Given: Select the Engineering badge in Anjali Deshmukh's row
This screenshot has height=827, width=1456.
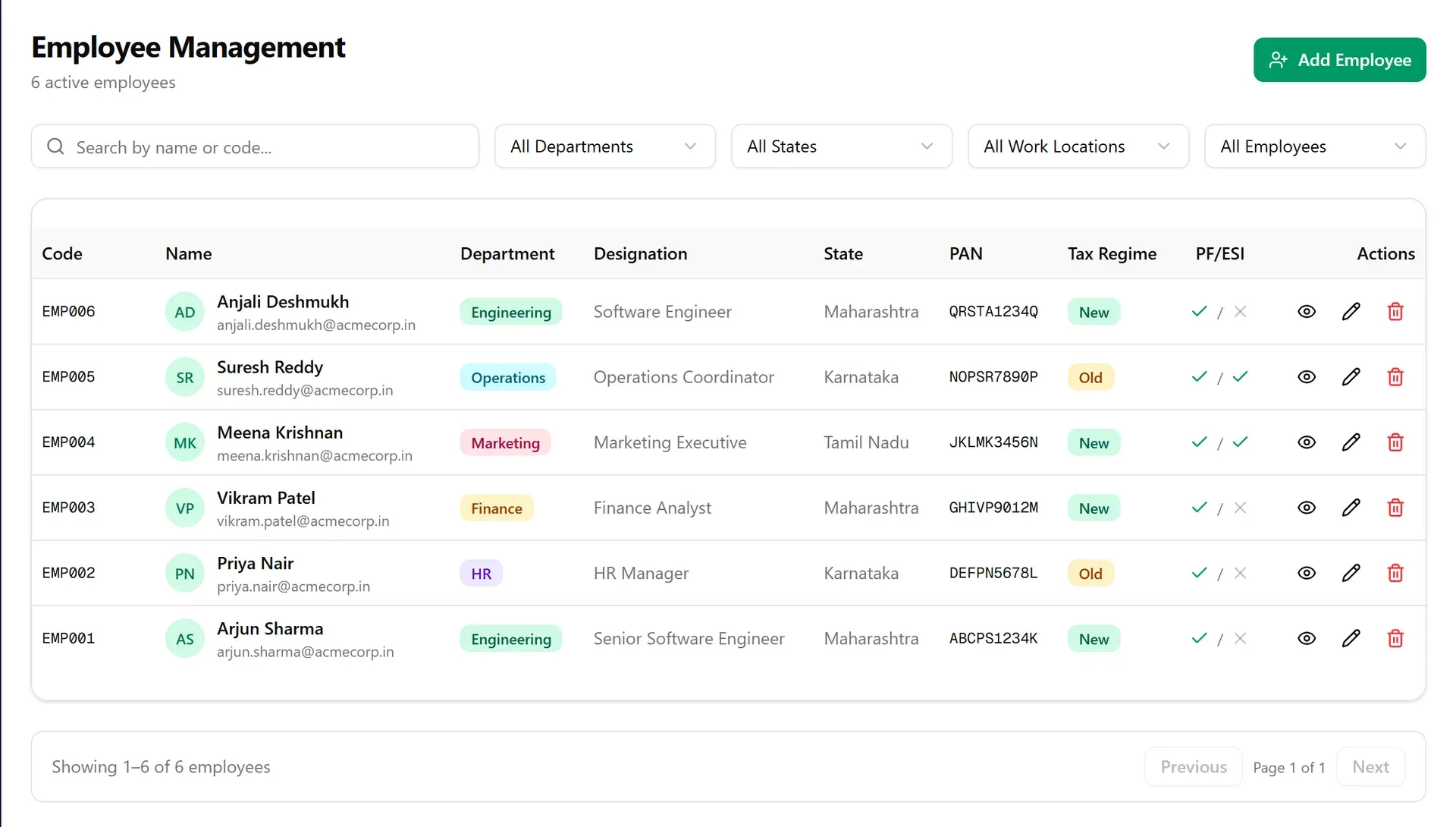Looking at the screenshot, I should [510, 312].
